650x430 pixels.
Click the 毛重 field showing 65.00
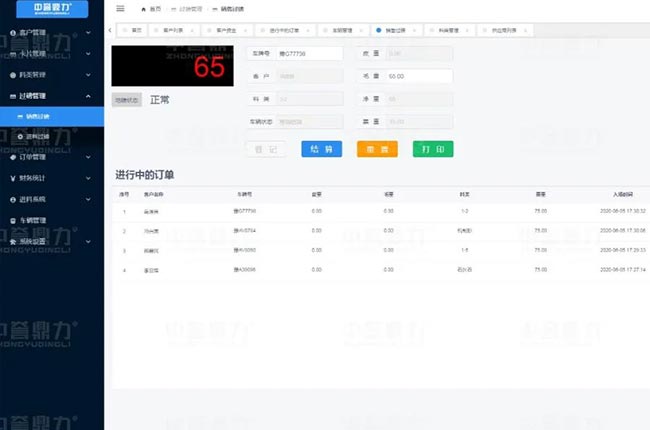(x=419, y=76)
